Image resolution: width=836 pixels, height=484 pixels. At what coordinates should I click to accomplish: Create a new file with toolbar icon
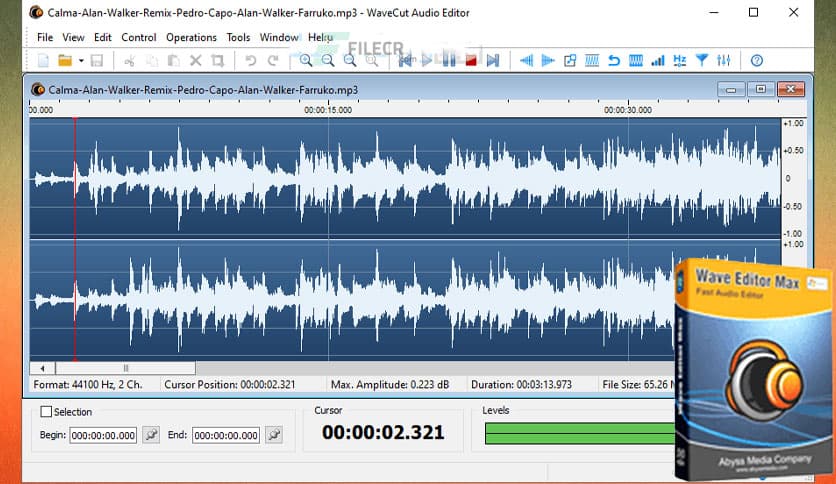pos(43,60)
